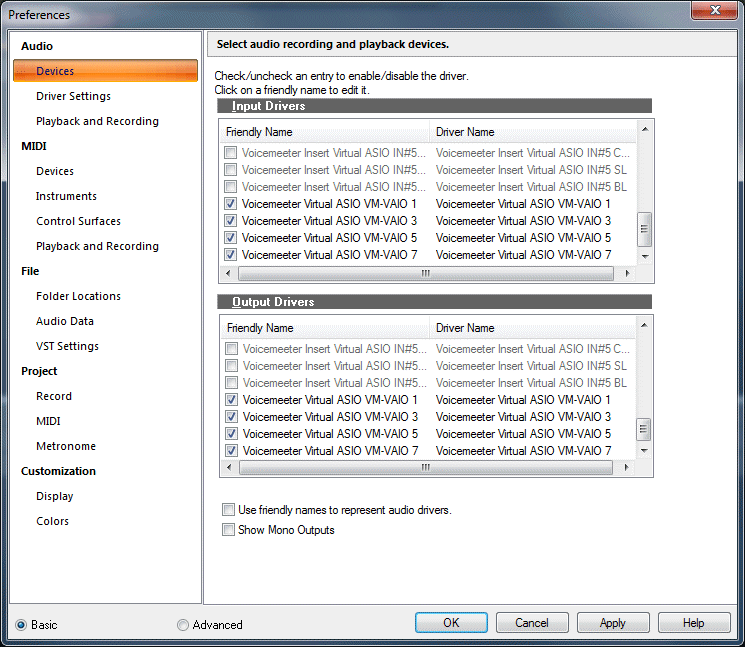
Task: Edit output friendly name Voicemeeter VM-VAIO 7
Action: (330, 451)
